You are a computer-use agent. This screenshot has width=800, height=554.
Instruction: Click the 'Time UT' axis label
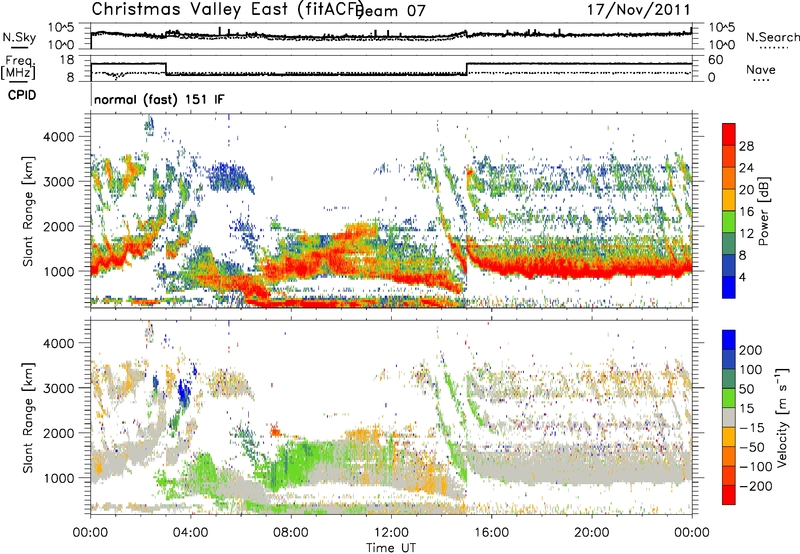point(391,548)
